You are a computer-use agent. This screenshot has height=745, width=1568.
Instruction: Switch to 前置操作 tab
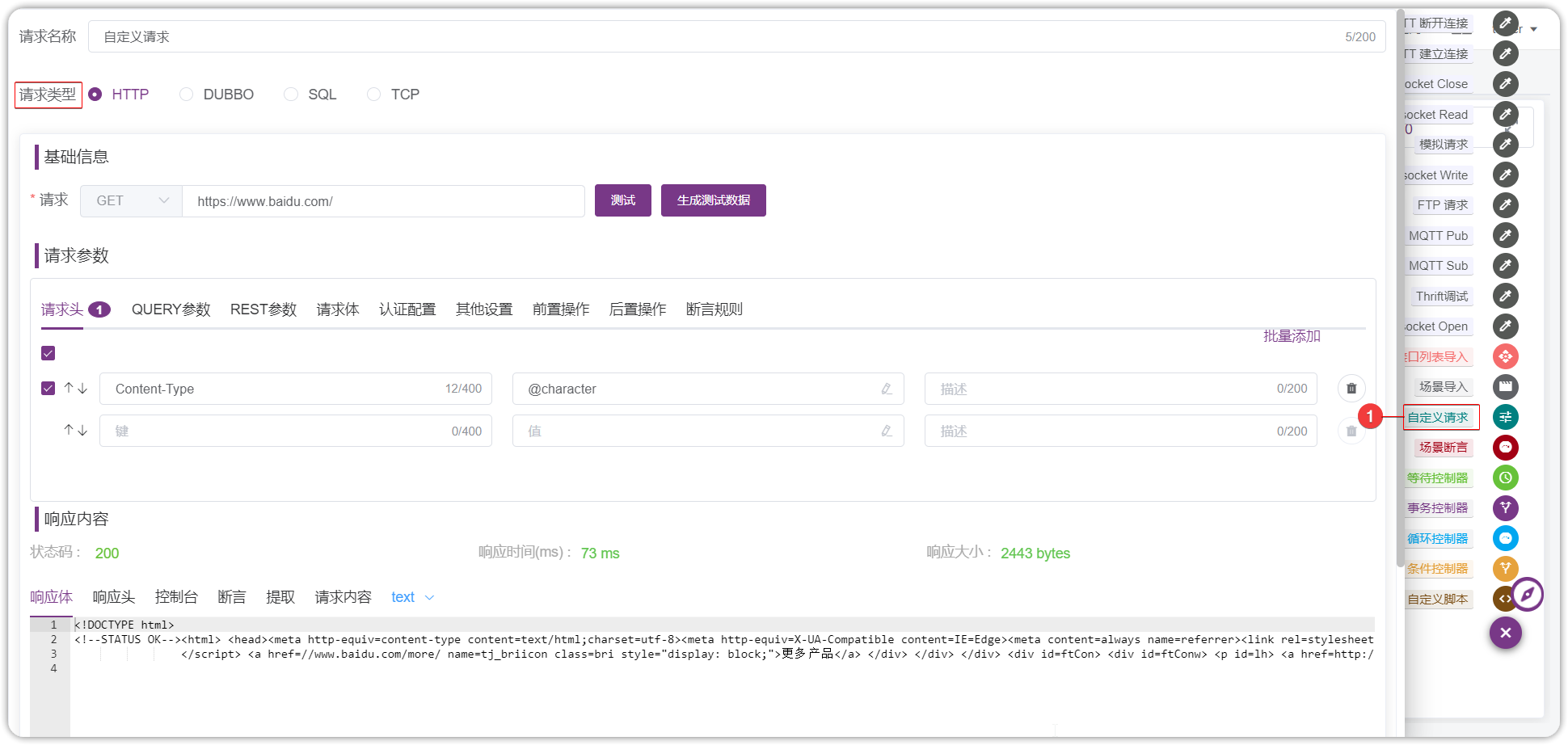coord(561,309)
